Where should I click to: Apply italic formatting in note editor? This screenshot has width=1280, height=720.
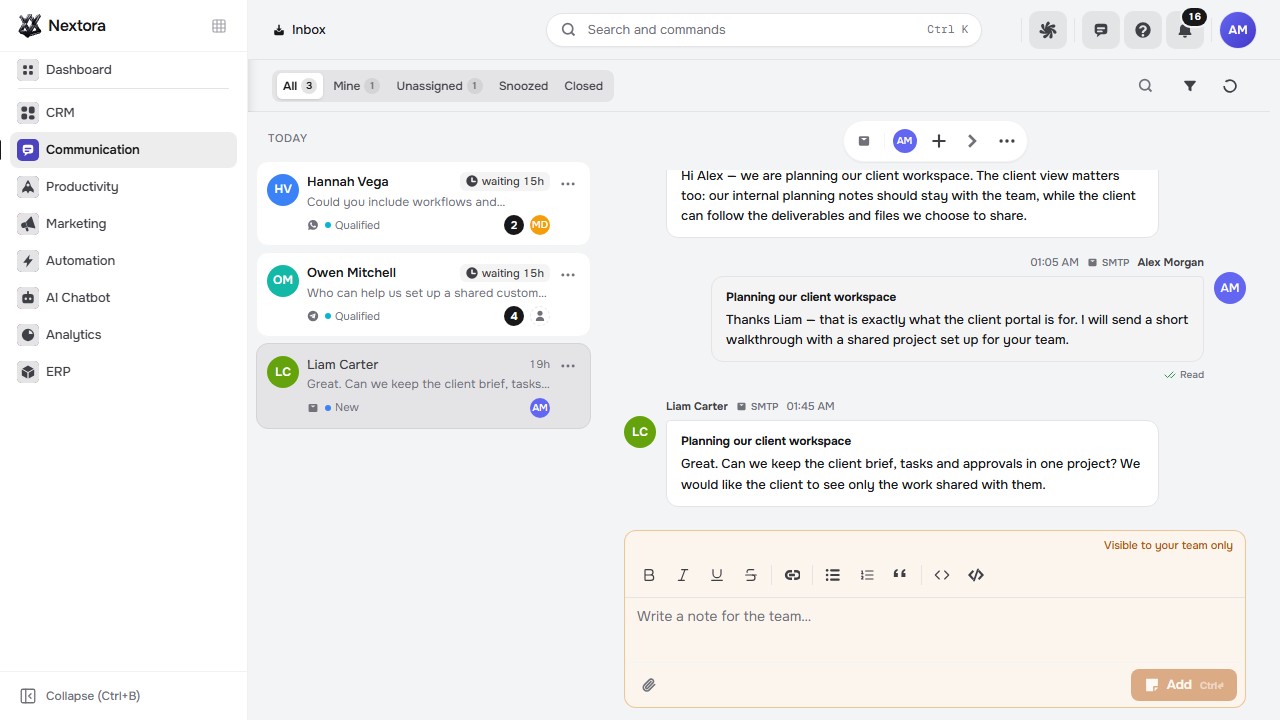pyautogui.click(x=683, y=575)
